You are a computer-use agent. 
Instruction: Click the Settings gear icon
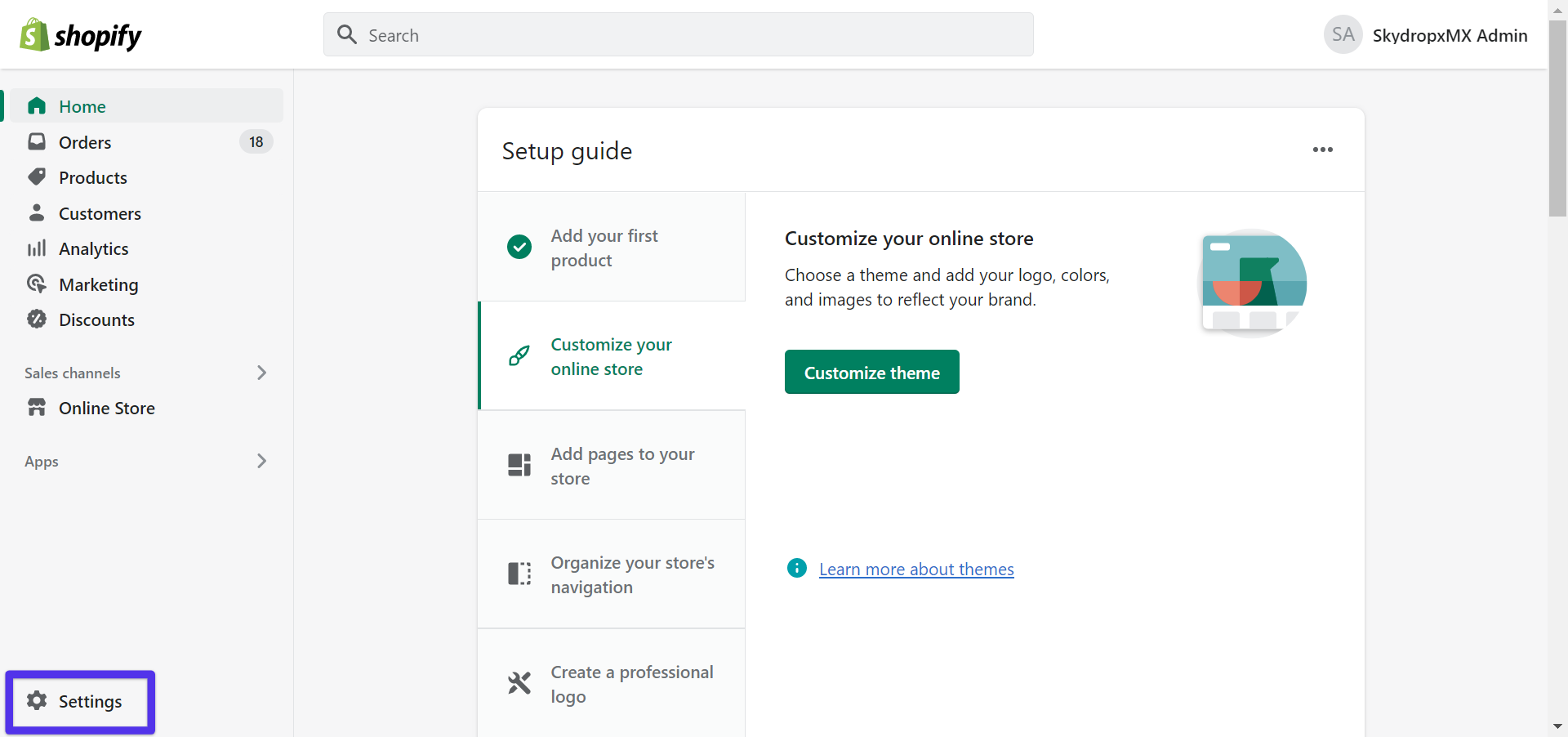tap(37, 700)
